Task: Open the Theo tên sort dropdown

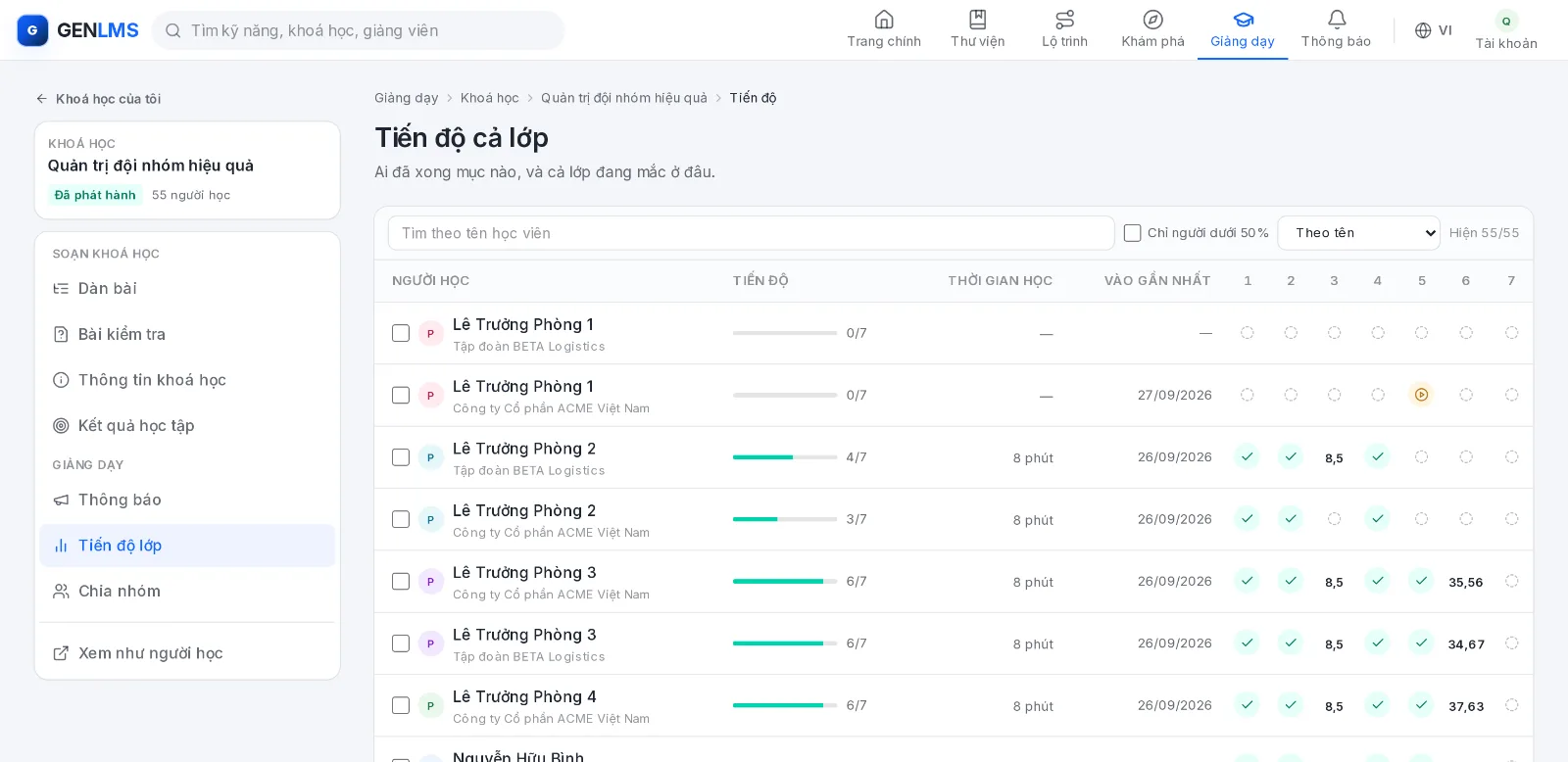Action: 1358,233
